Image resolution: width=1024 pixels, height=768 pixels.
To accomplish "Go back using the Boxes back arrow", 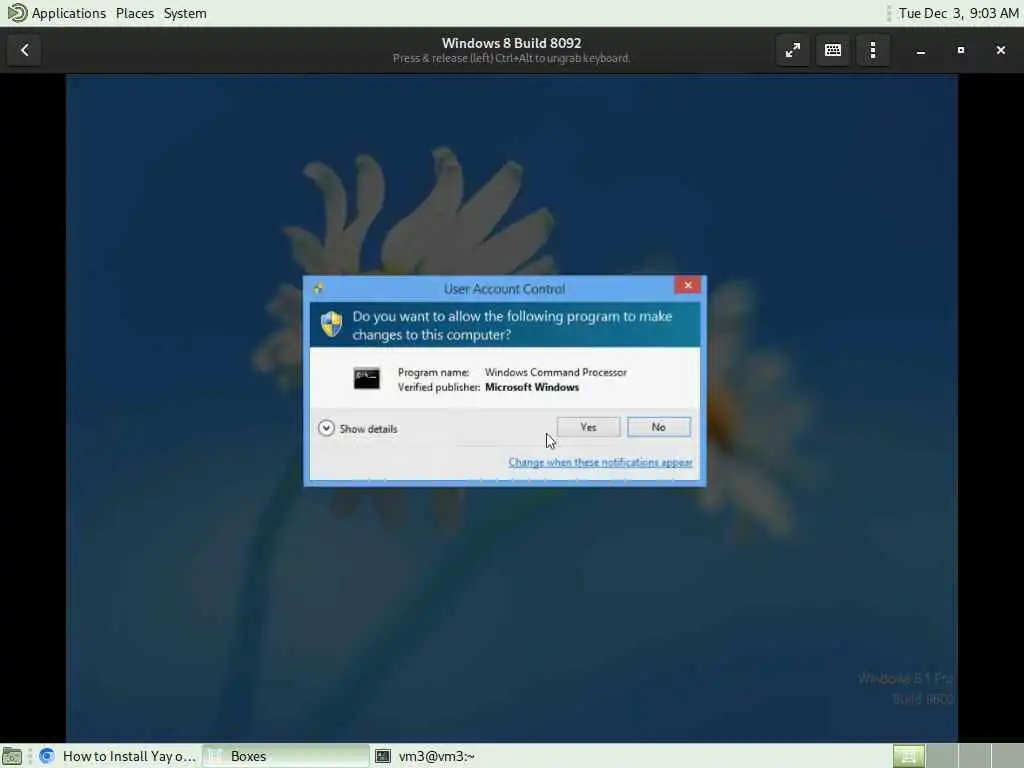I will click(25, 50).
